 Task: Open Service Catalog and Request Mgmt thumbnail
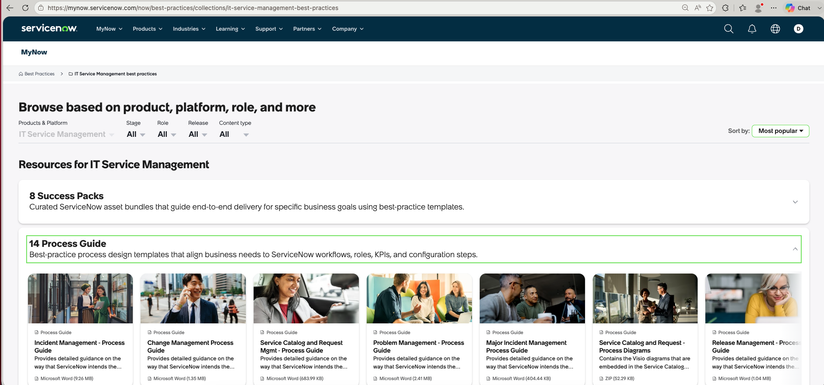pyautogui.click(x=306, y=298)
